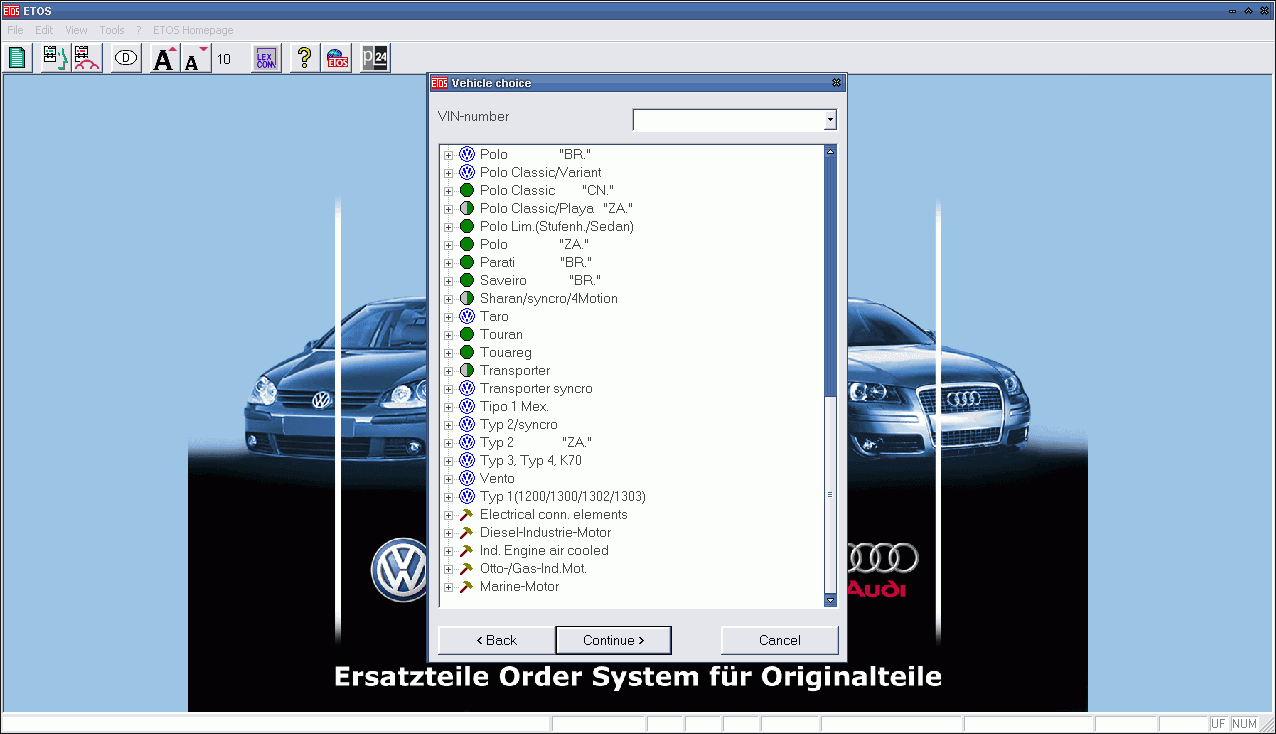The height and width of the screenshot is (734, 1276).
Task: Click the VW icon beside Typ 2/syncro
Action: coord(466,424)
